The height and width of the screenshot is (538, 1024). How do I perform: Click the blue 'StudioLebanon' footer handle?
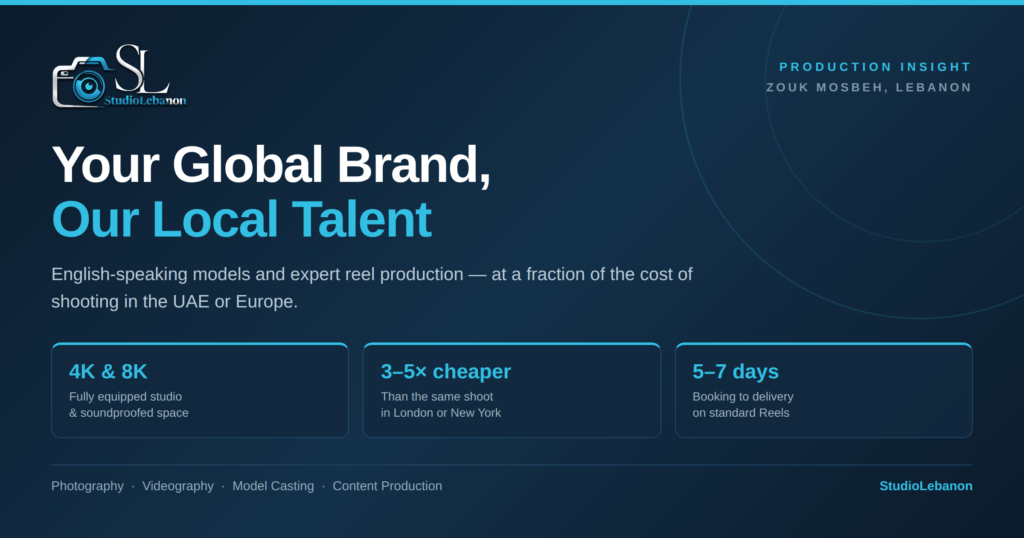pos(926,486)
